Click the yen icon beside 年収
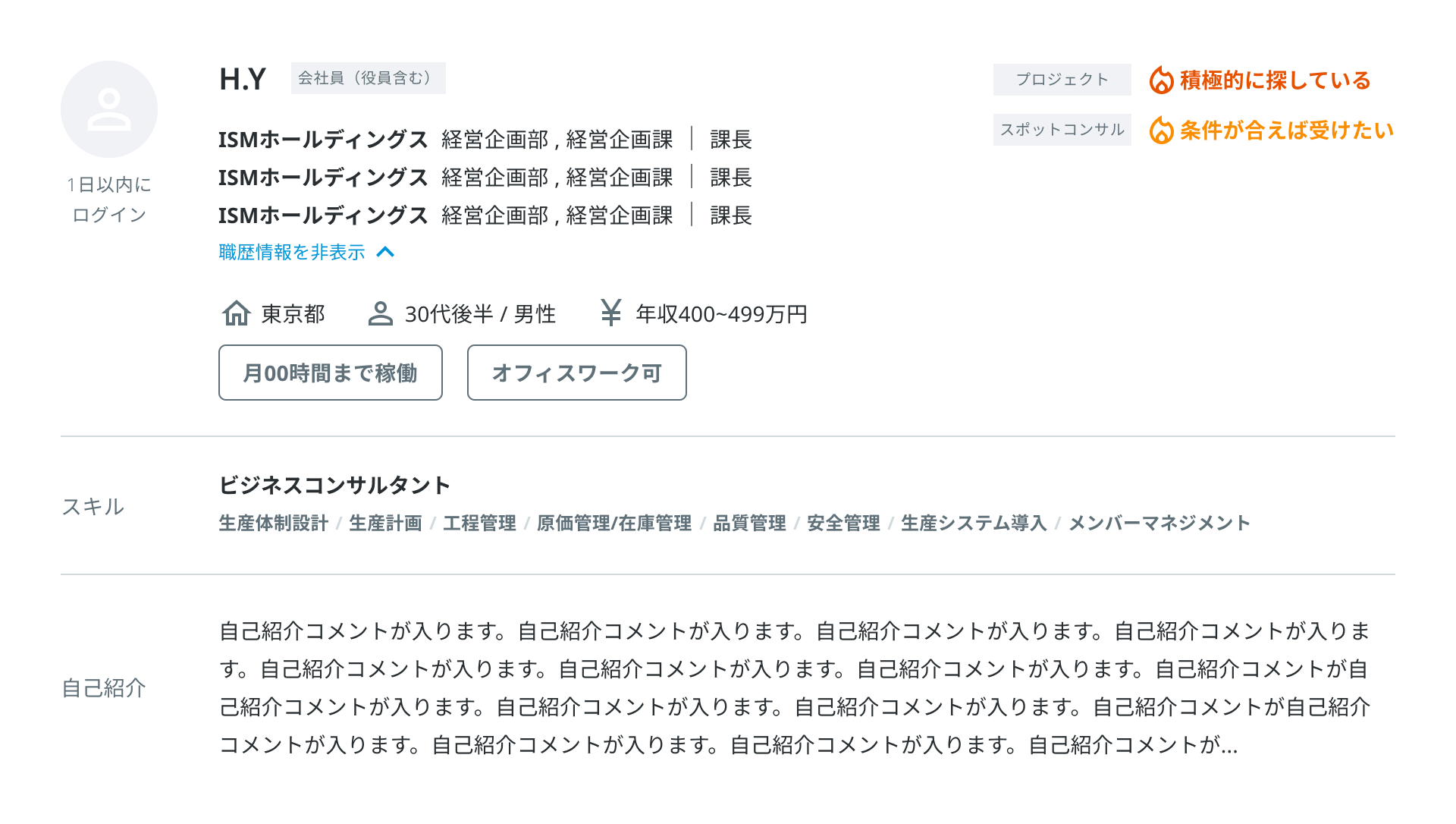This screenshot has width=1456, height=824. (610, 313)
